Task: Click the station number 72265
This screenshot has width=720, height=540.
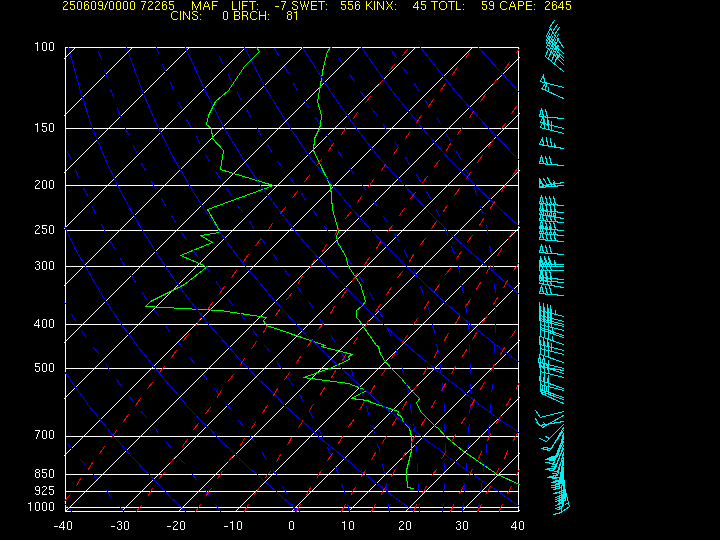Action: (x=158, y=6)
